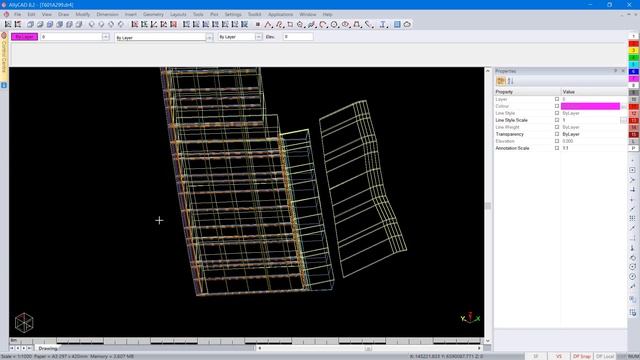Open the Geometry menu
Viewport: 640px width, 360px height.
[x=153, y=14]
